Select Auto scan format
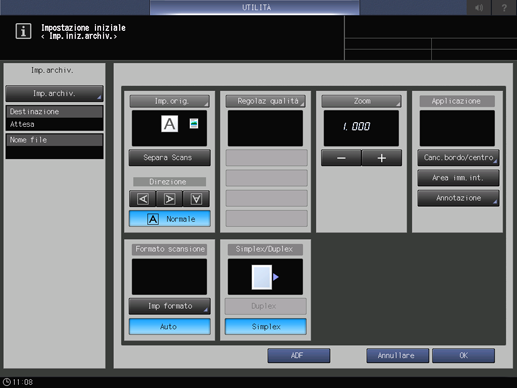 point(170,327)
